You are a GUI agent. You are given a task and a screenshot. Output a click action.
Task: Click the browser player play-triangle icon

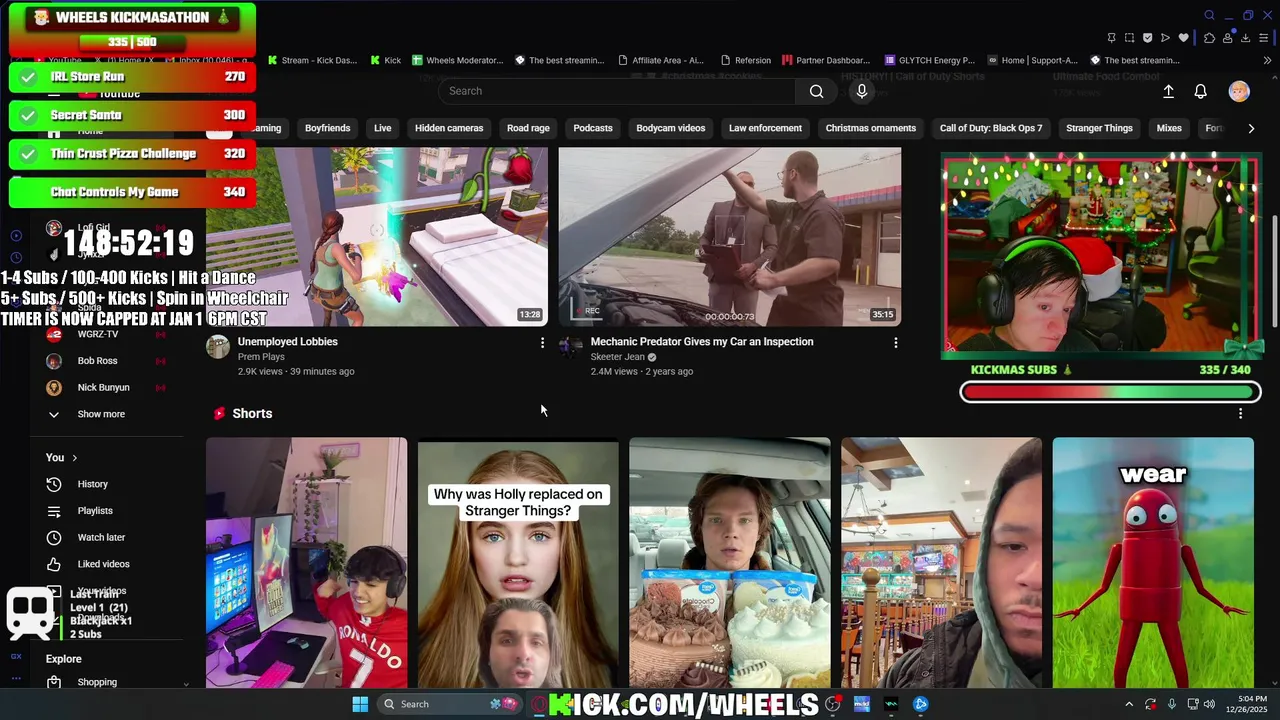(x=1165, y=38)
